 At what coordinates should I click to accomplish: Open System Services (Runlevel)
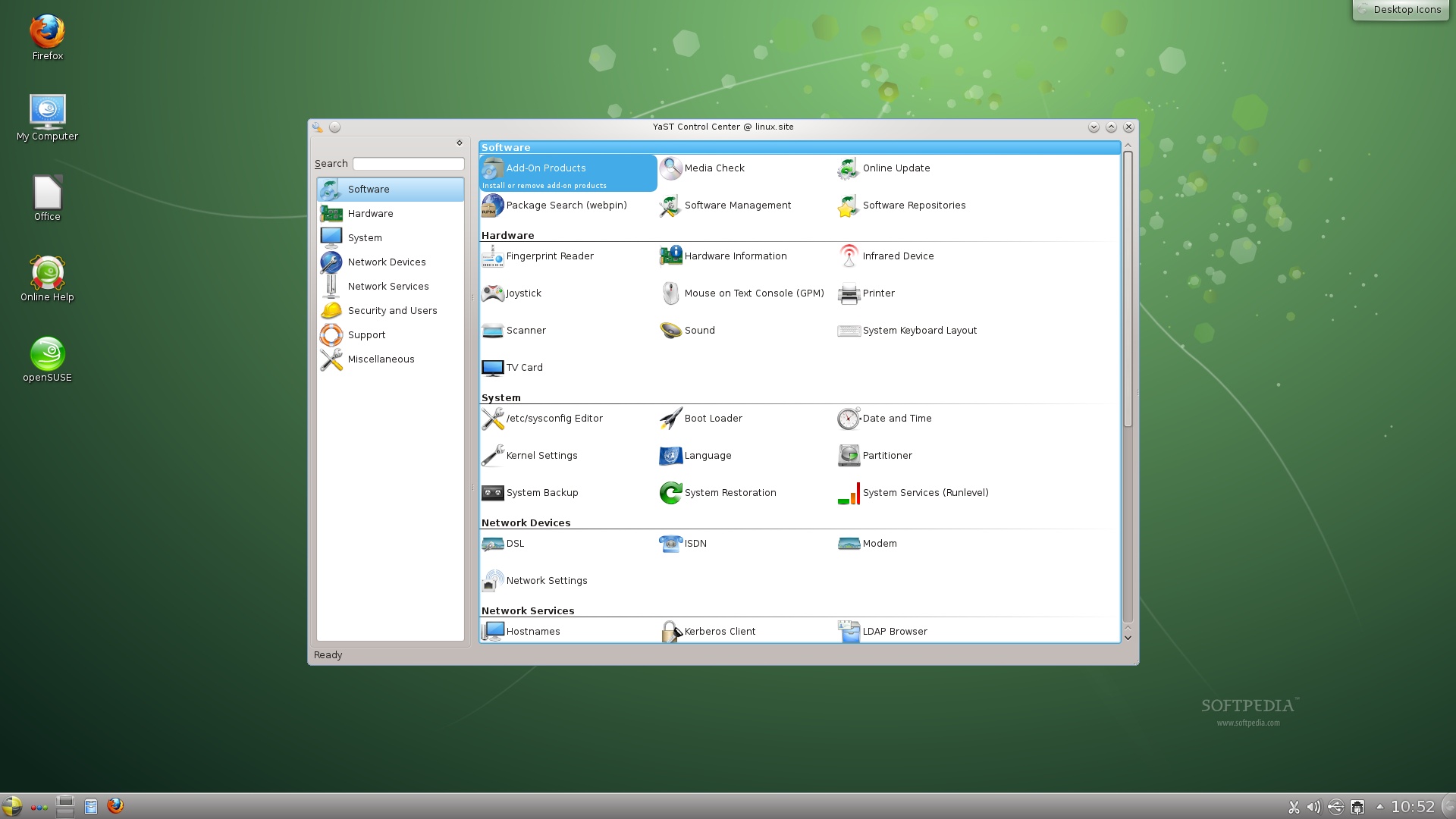(913, 493)
